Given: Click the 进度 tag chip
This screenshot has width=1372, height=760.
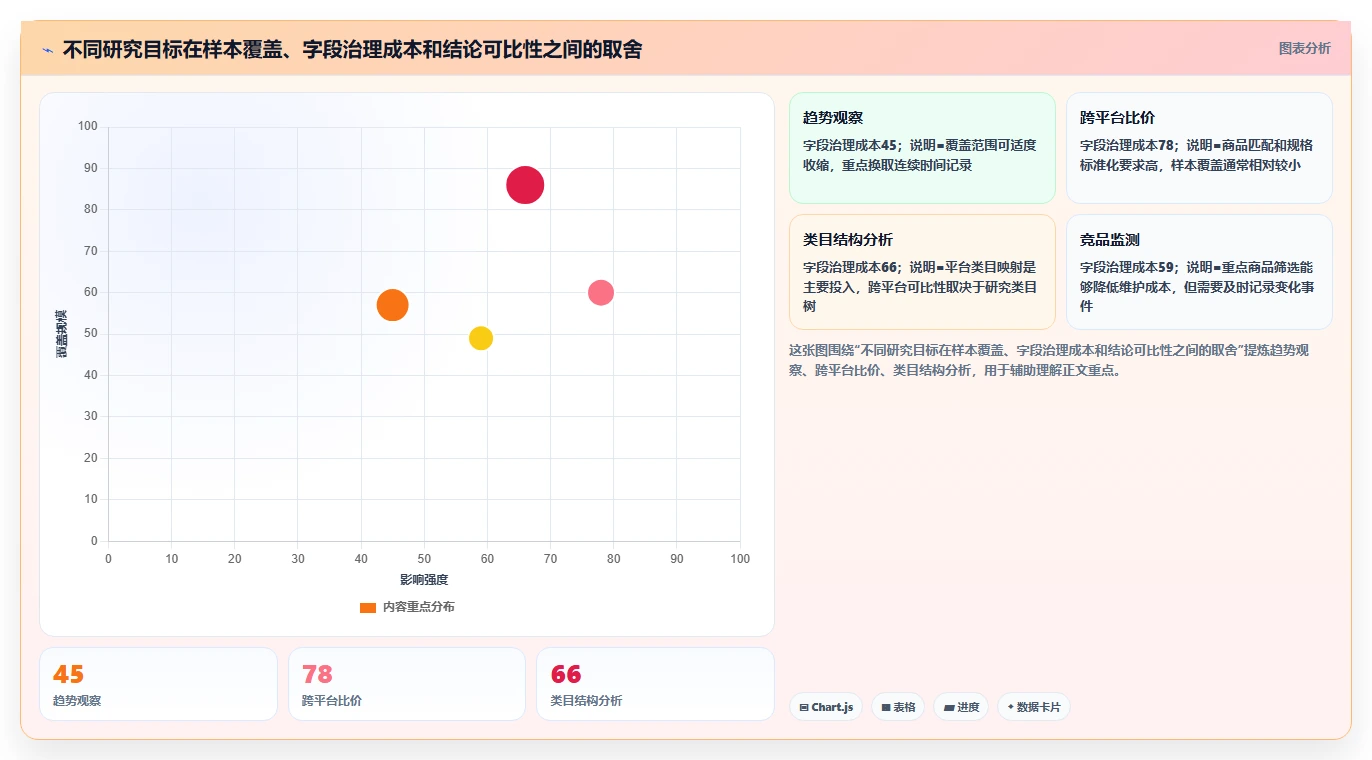Looking at the screenshot, I should (961, 707).
